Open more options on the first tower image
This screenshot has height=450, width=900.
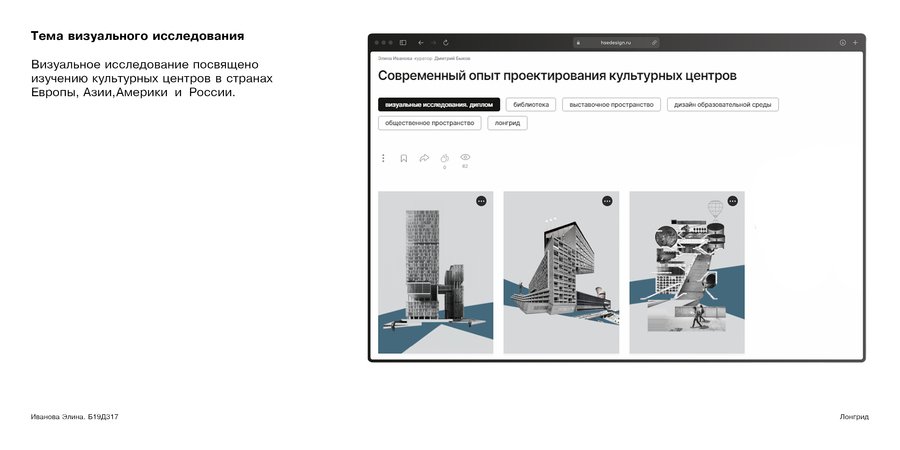coord(481,201)
